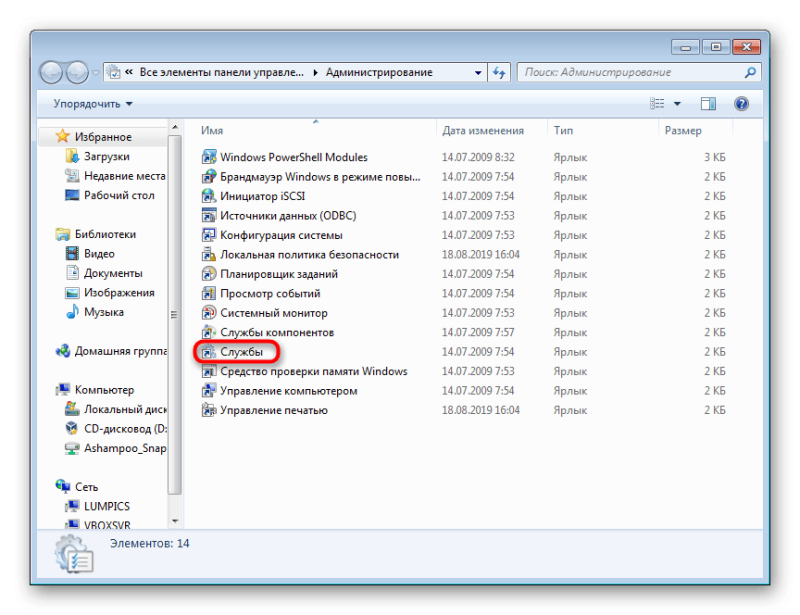Select the Источники данных (ODBC) icon
Image resolution: width=800 pixels, height=615 pixels.
click(x=209, y=215)
